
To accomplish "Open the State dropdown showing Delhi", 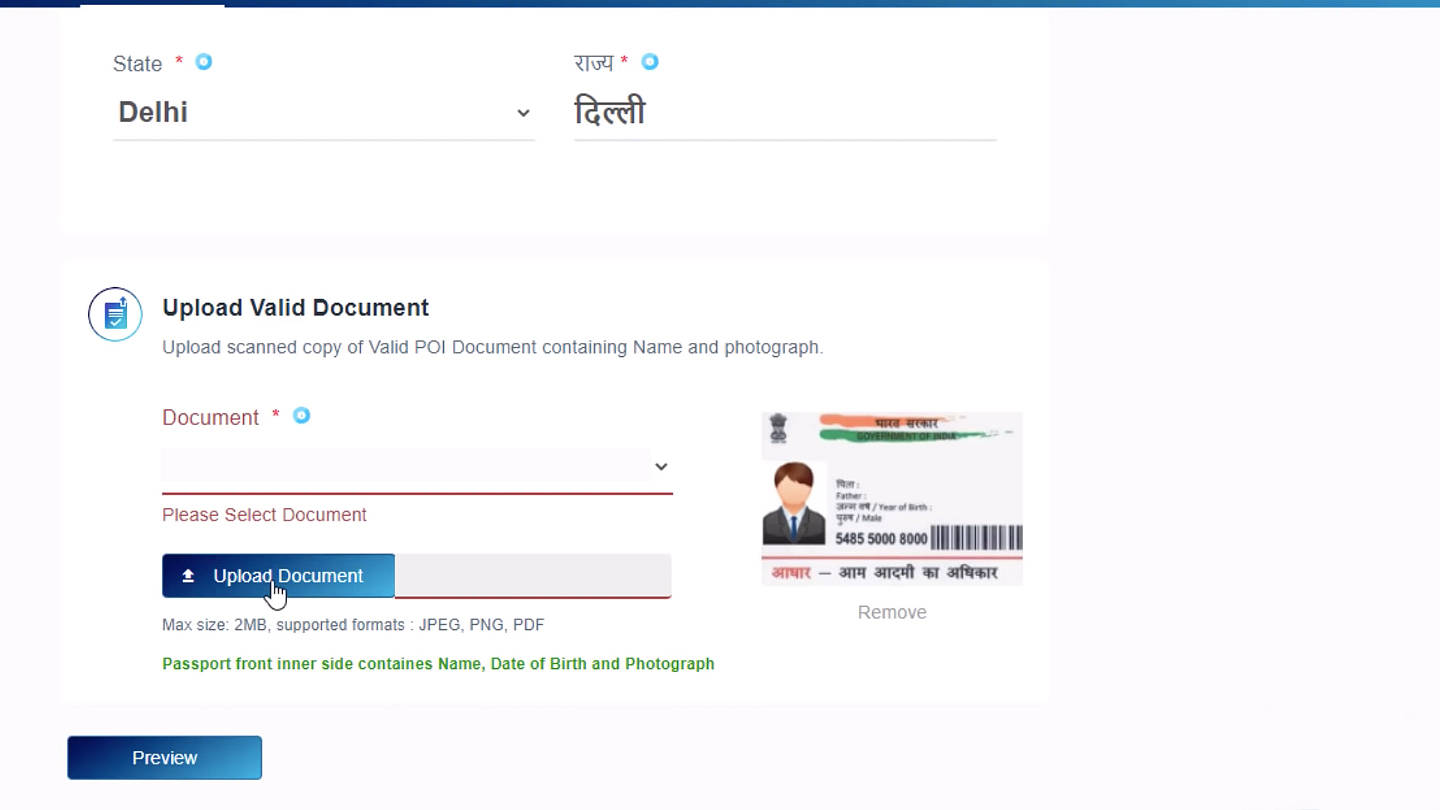I will pos(324,113).
